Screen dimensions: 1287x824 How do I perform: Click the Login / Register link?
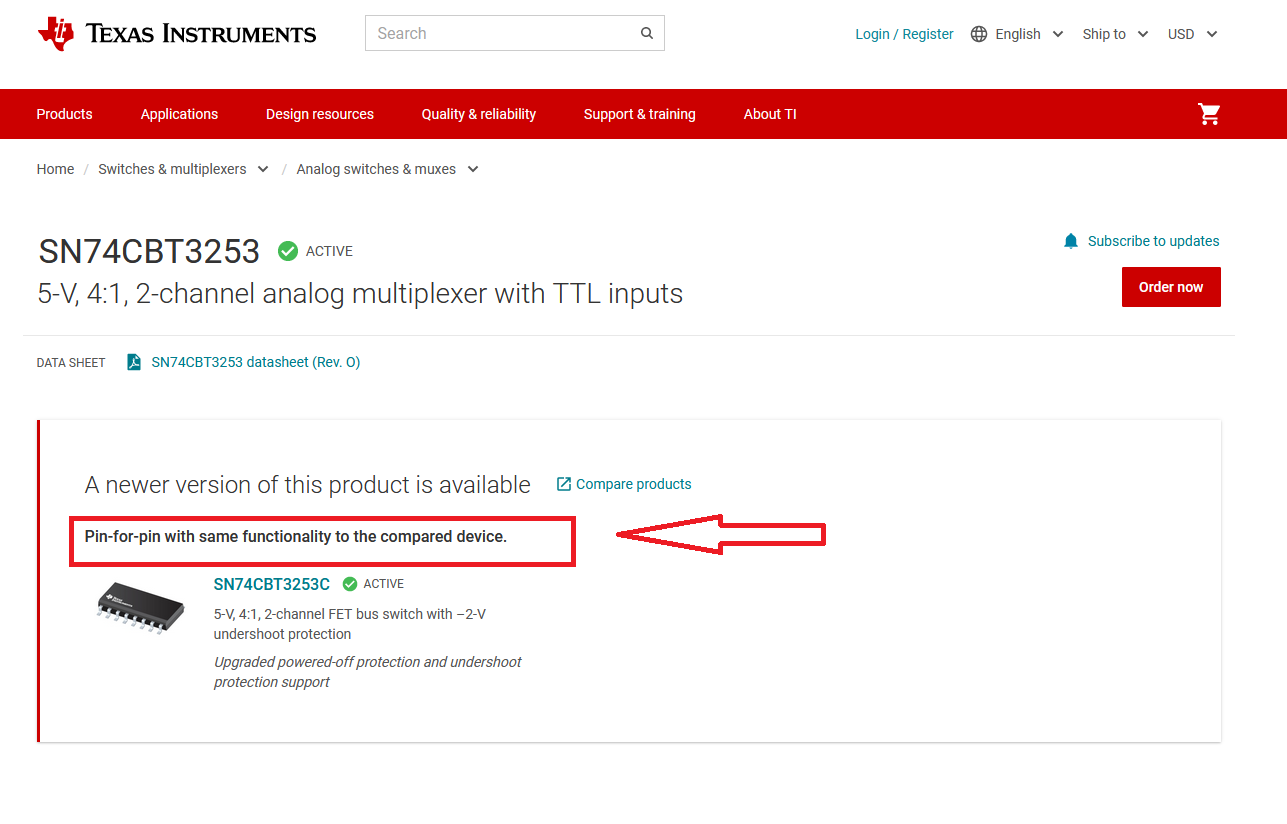pos(904,34)
